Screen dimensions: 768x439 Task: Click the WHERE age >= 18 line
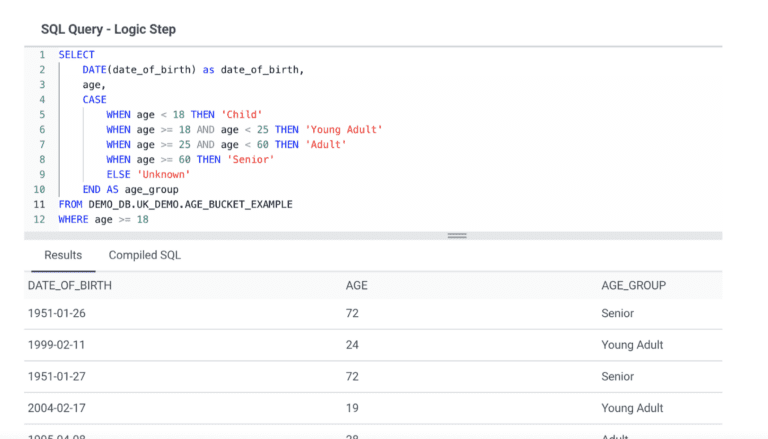pos(103,219)
